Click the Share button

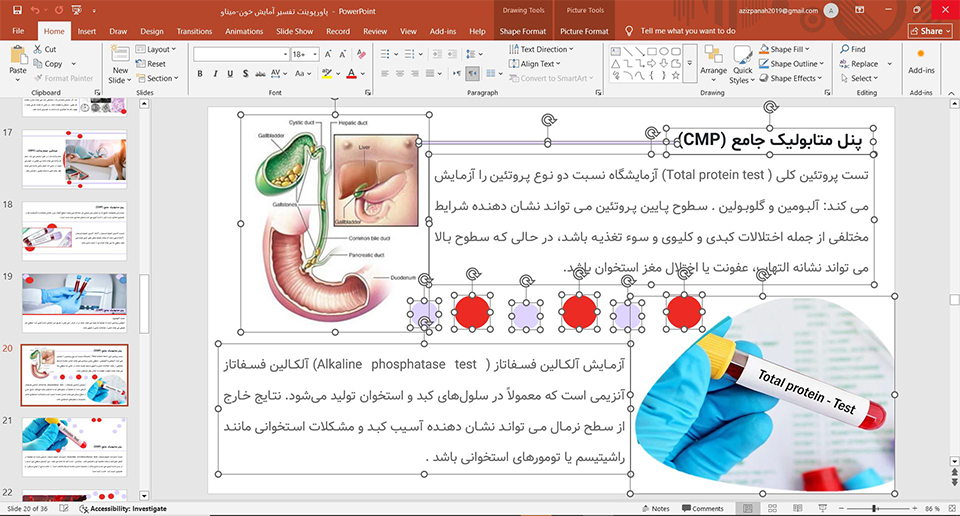pos(930,31)
